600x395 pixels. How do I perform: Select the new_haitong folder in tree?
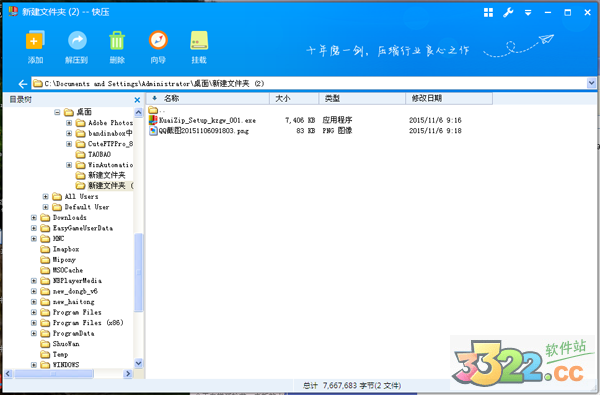[67, 302]
